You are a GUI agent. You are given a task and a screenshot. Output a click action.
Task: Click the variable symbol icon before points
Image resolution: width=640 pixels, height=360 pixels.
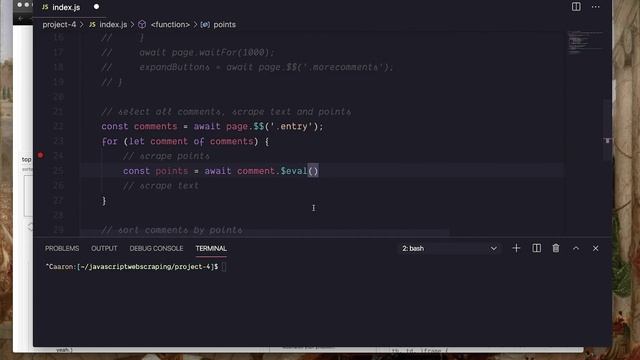[205, 24]
